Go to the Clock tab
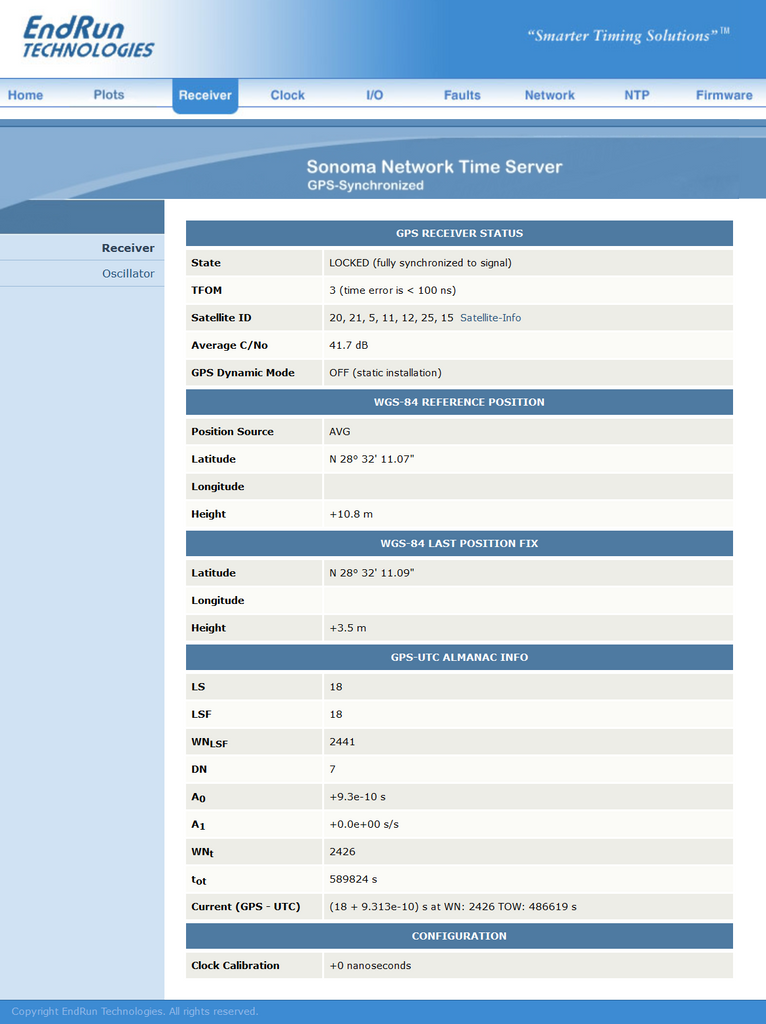Viewport: 766px width, 1024px height. point(287,95)
